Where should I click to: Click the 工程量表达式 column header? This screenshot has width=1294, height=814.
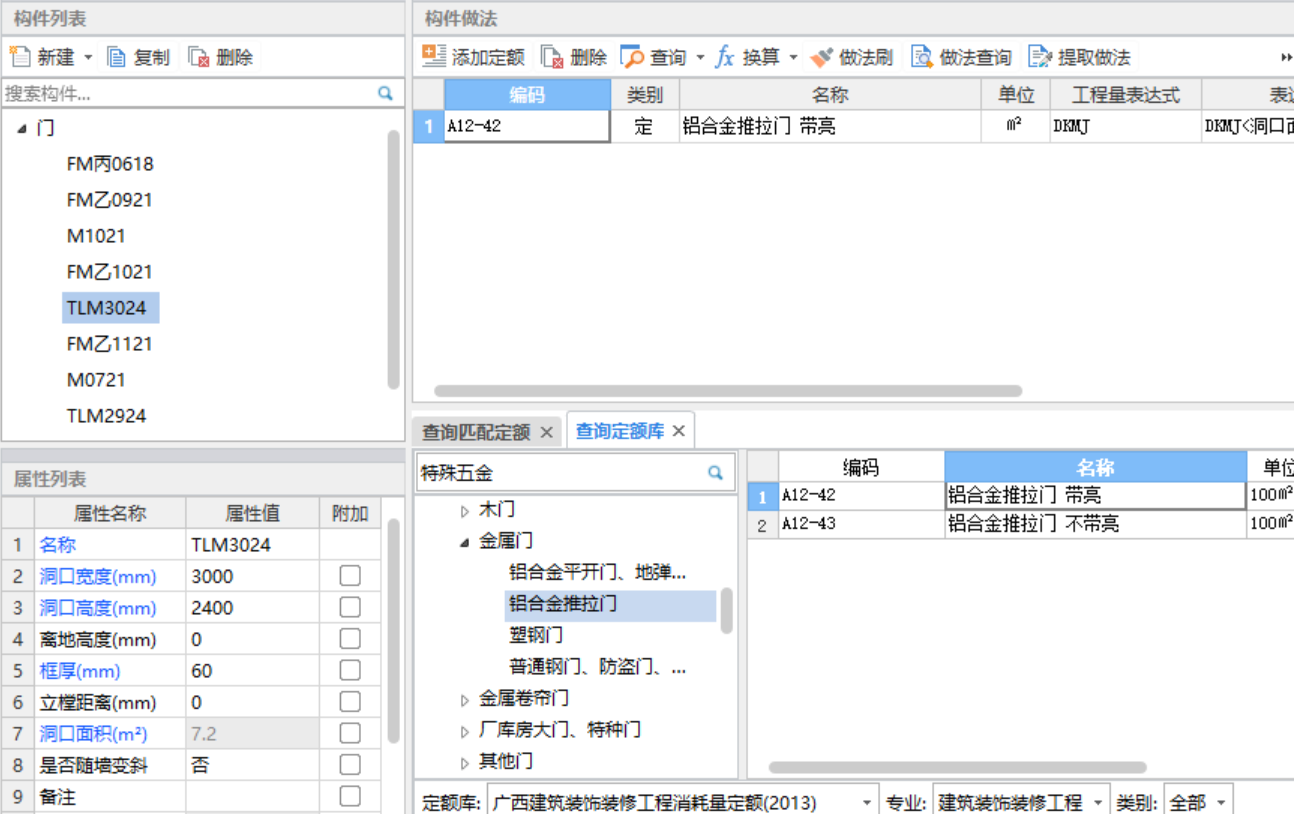point(1126,95)
